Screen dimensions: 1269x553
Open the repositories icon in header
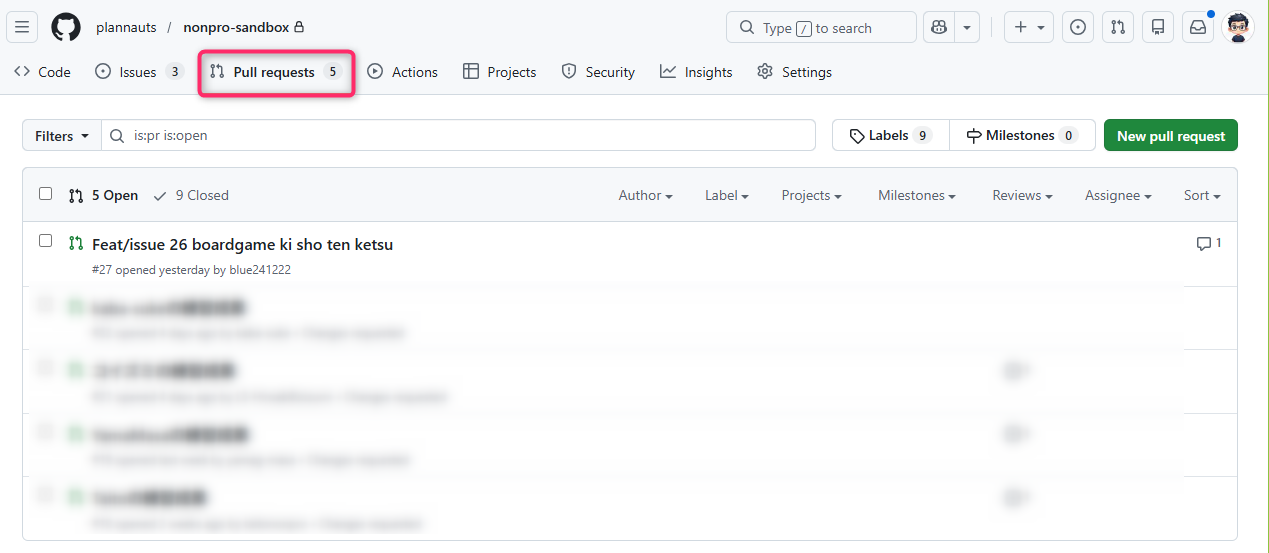[1158, 28]
